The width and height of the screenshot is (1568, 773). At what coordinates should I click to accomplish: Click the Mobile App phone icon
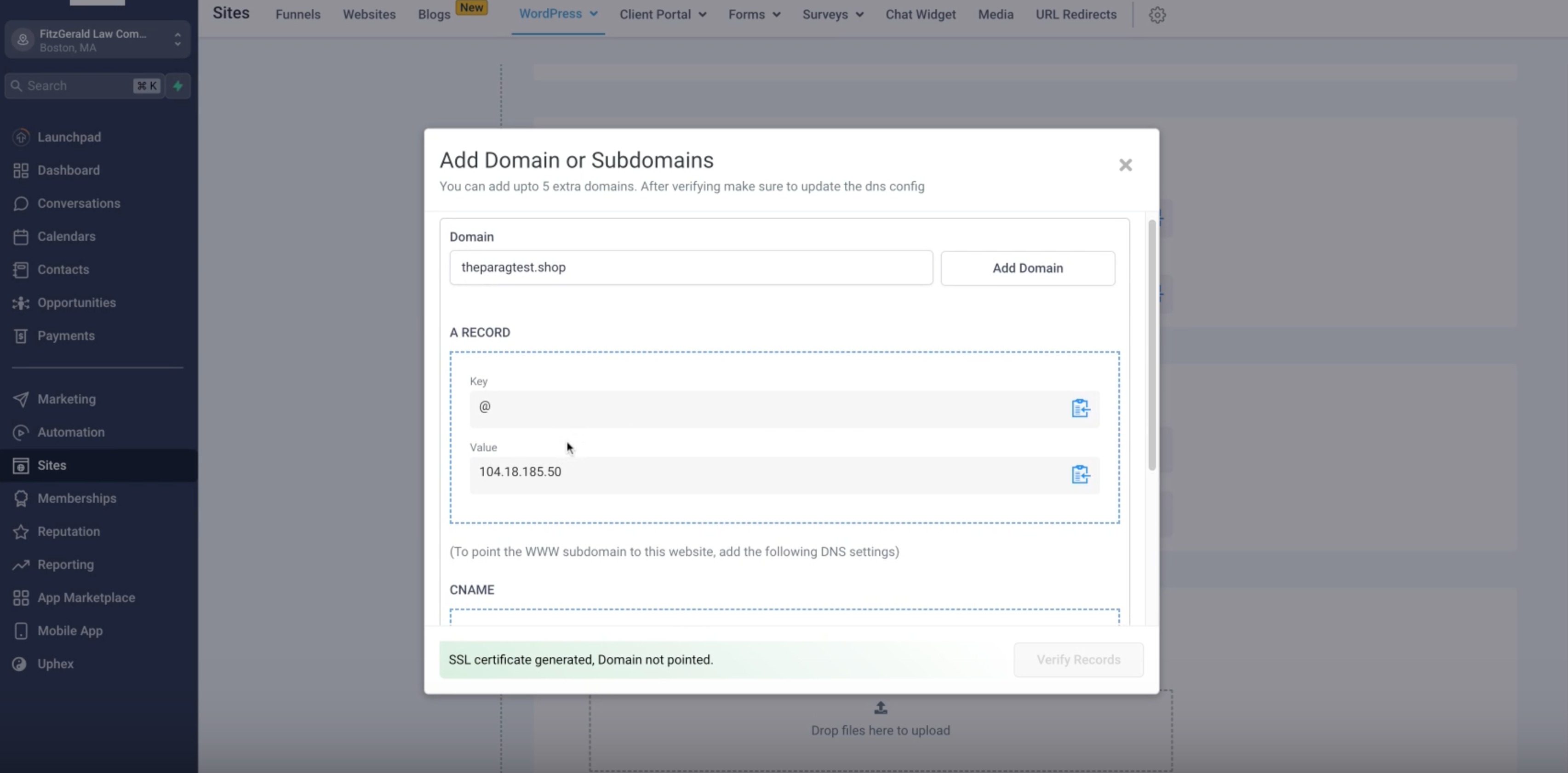21,631
